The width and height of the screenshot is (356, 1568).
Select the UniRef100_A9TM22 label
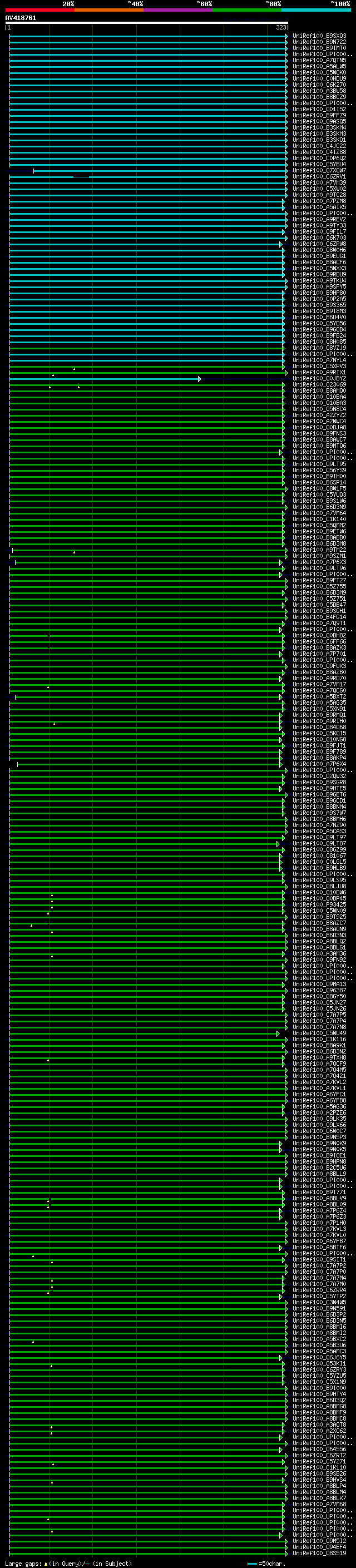[319, 550]
